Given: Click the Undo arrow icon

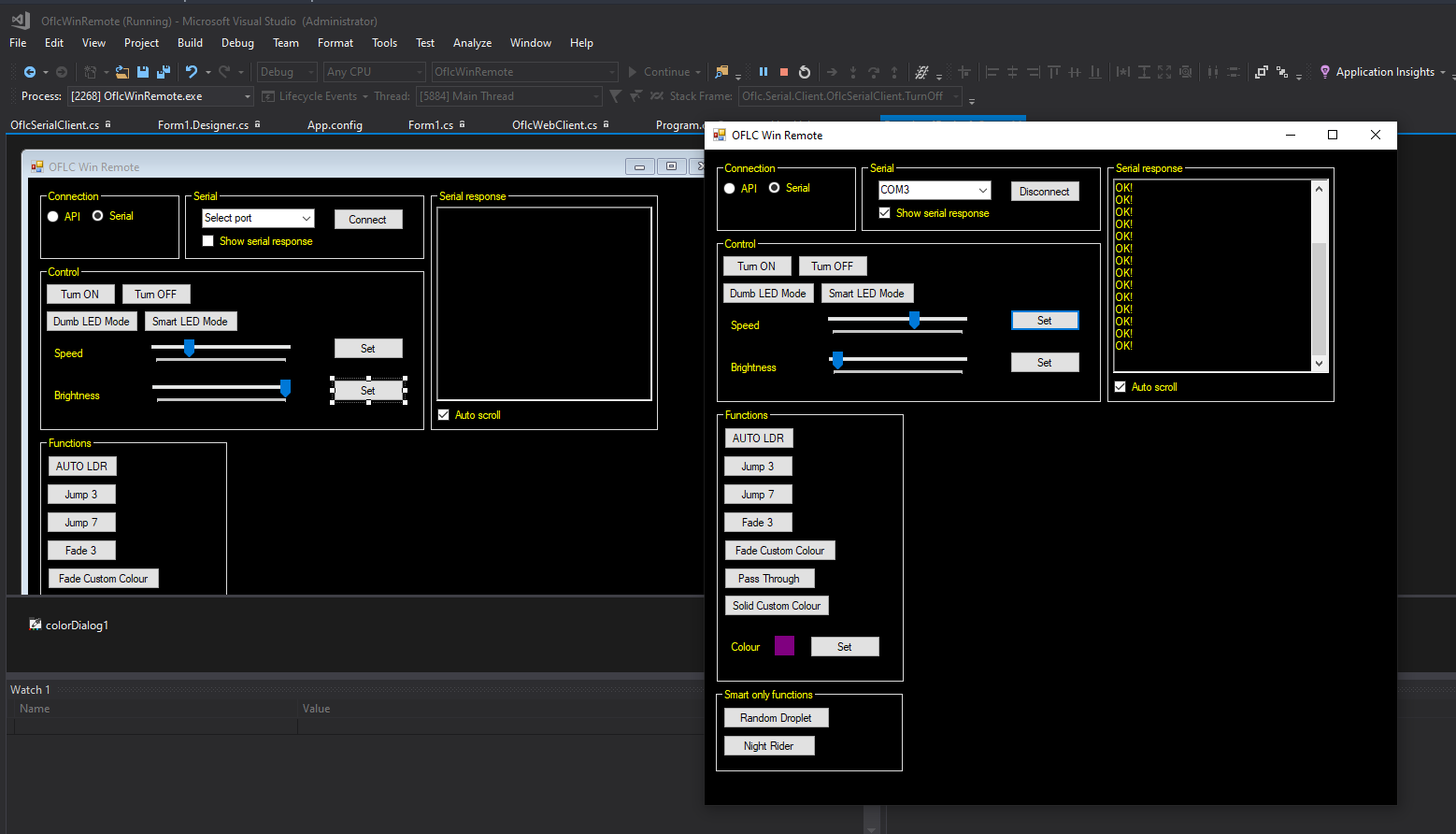Looking at the screenshot, I should [192, 72].
